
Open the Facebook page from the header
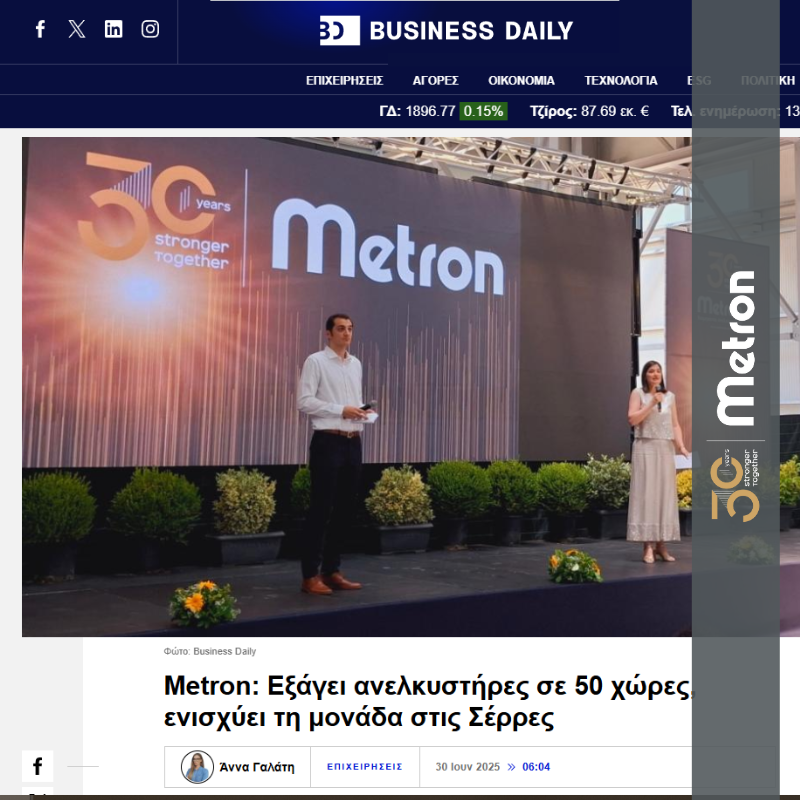pyautogui.click(x=40, y=29)
